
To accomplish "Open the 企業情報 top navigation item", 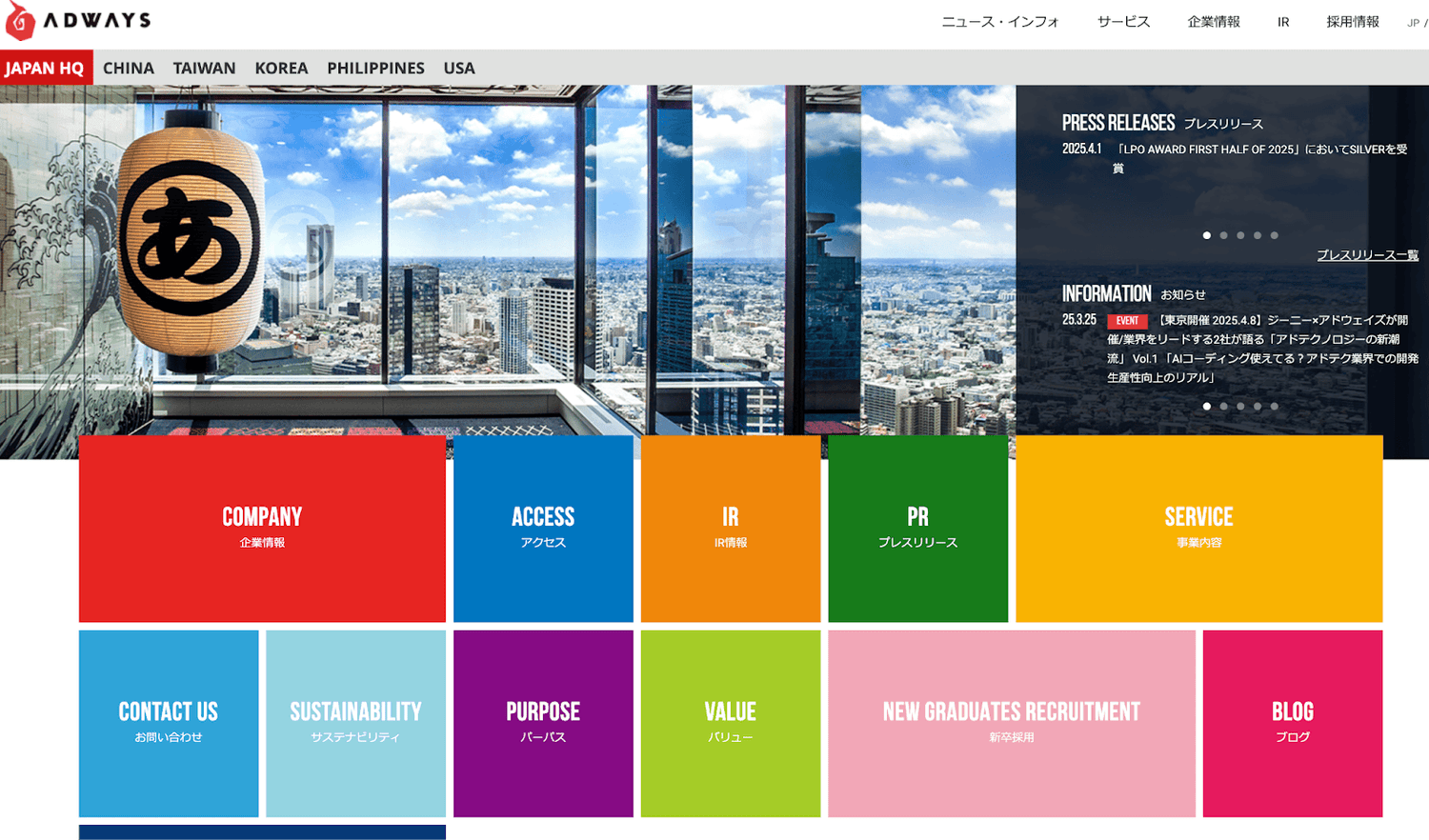I will pos(1213,22).
